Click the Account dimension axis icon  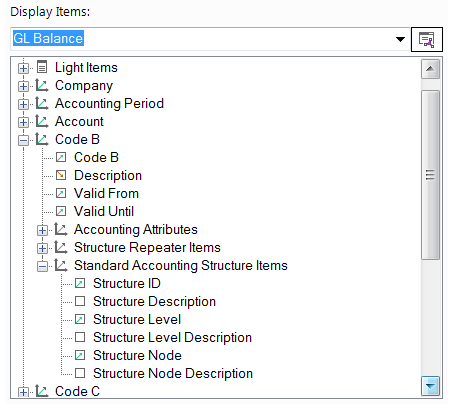[42, 121]
